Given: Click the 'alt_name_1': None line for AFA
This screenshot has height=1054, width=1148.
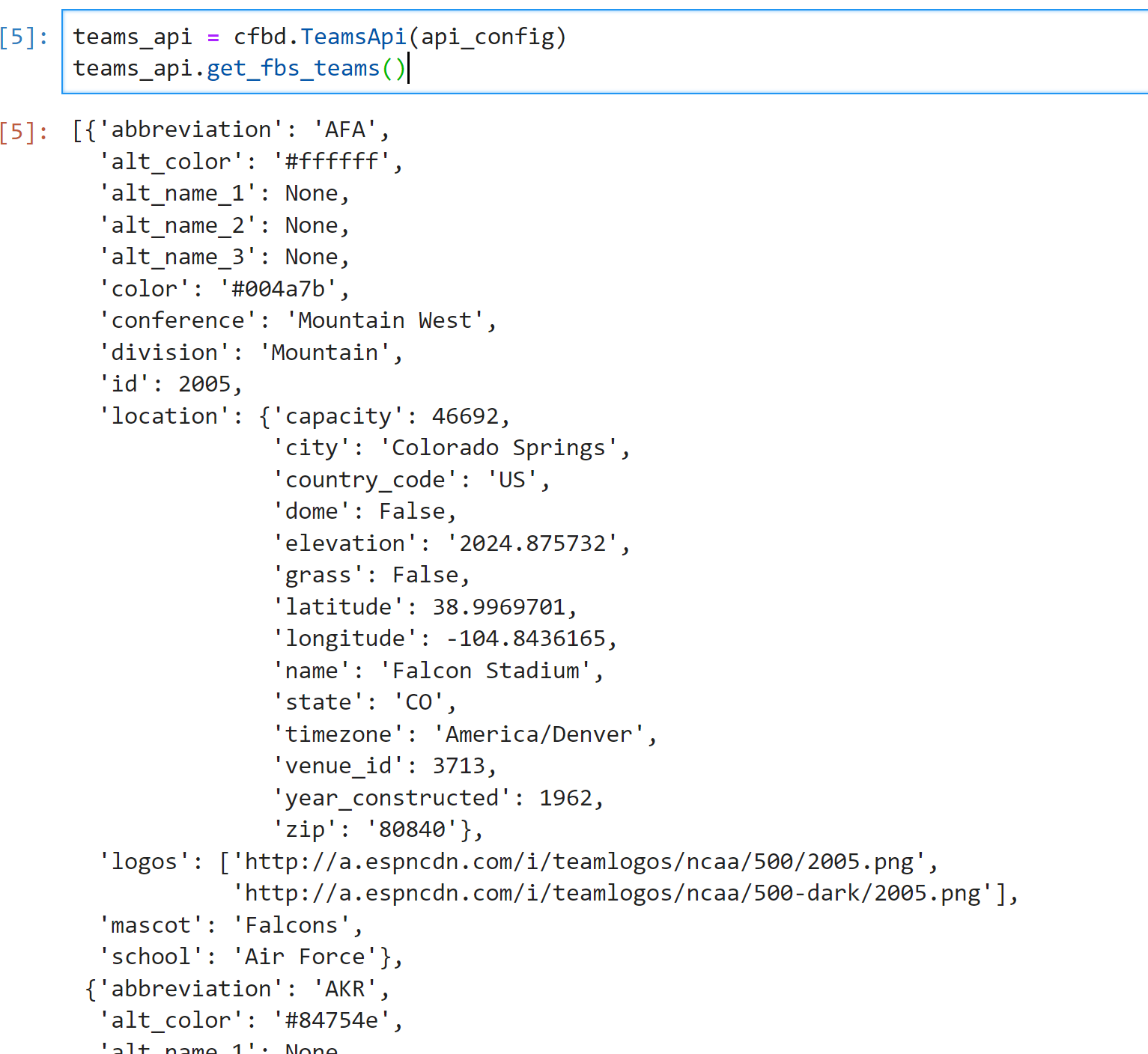Looking at the screenshot, I should click(225, 193).
